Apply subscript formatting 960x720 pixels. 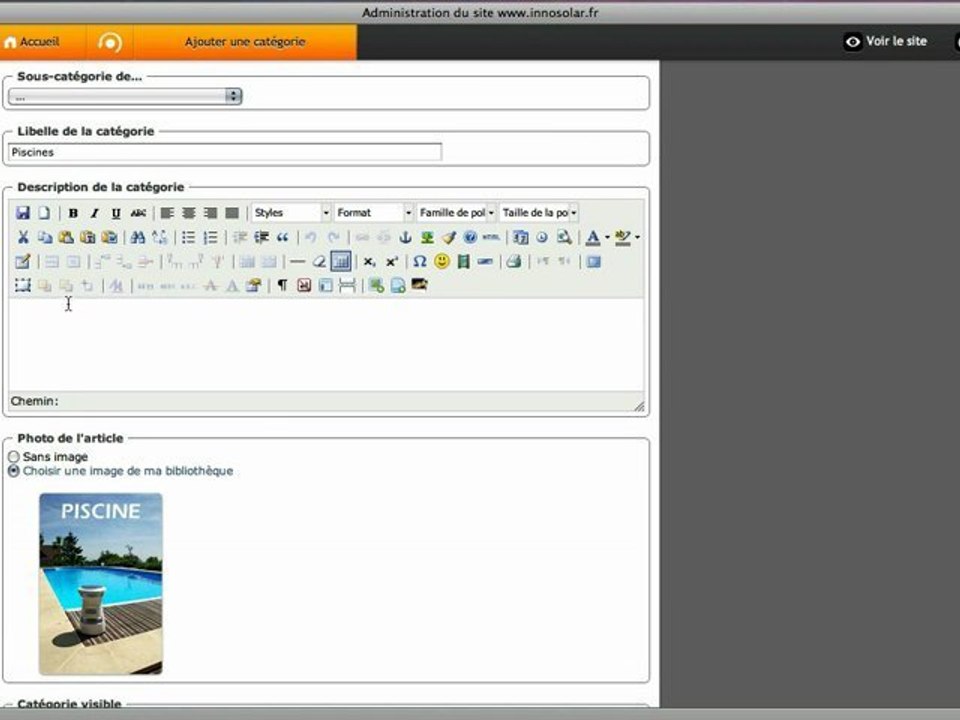click(x=369, y=261)
